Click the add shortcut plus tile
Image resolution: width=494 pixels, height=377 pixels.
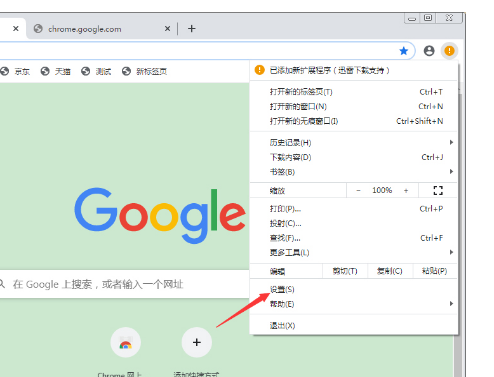(197, 342)
